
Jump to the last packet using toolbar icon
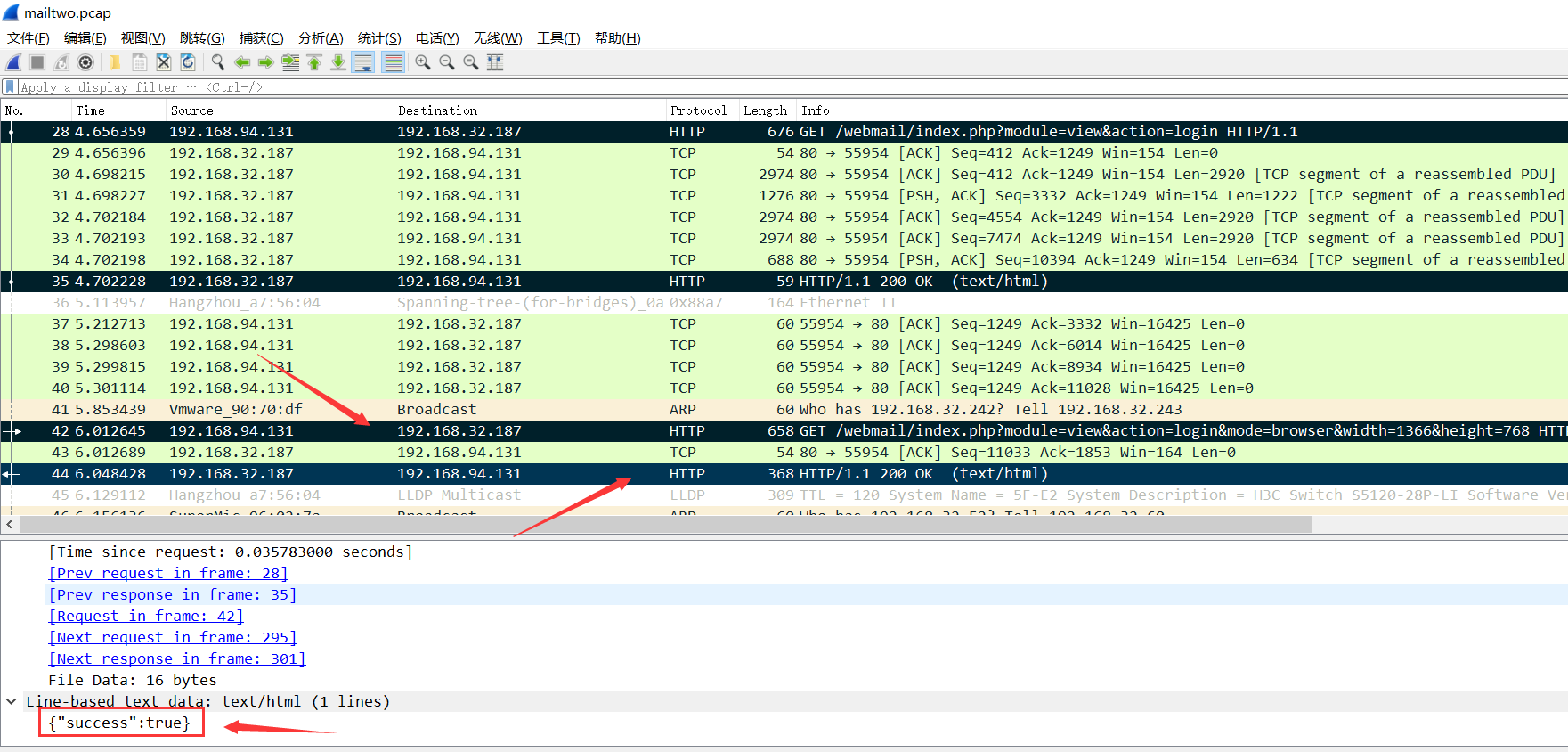pos(338,62)
